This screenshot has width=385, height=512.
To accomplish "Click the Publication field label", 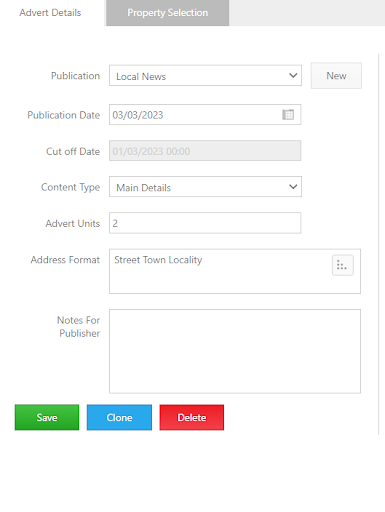I will coord(75,76).
